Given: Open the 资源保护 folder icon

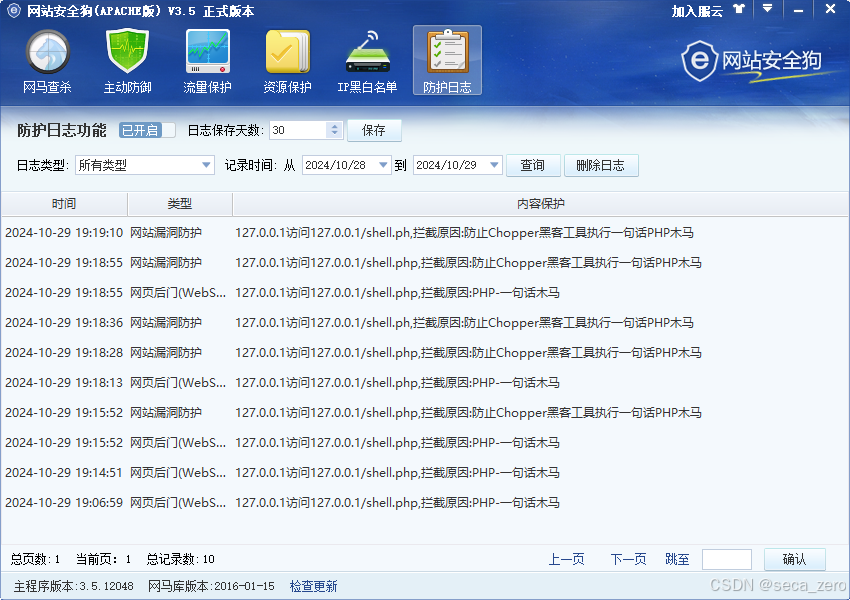Looking at the screenshot, I should pos(287,61).
